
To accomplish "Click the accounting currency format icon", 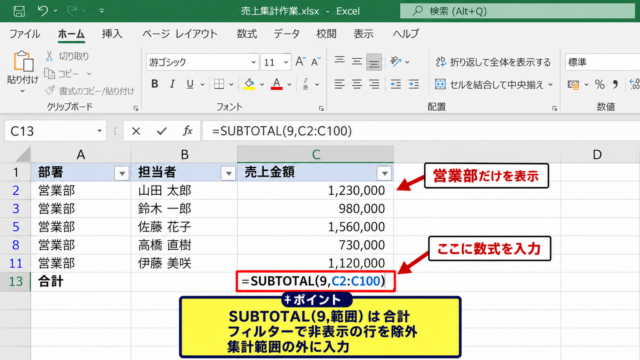I will pos(573,84).
